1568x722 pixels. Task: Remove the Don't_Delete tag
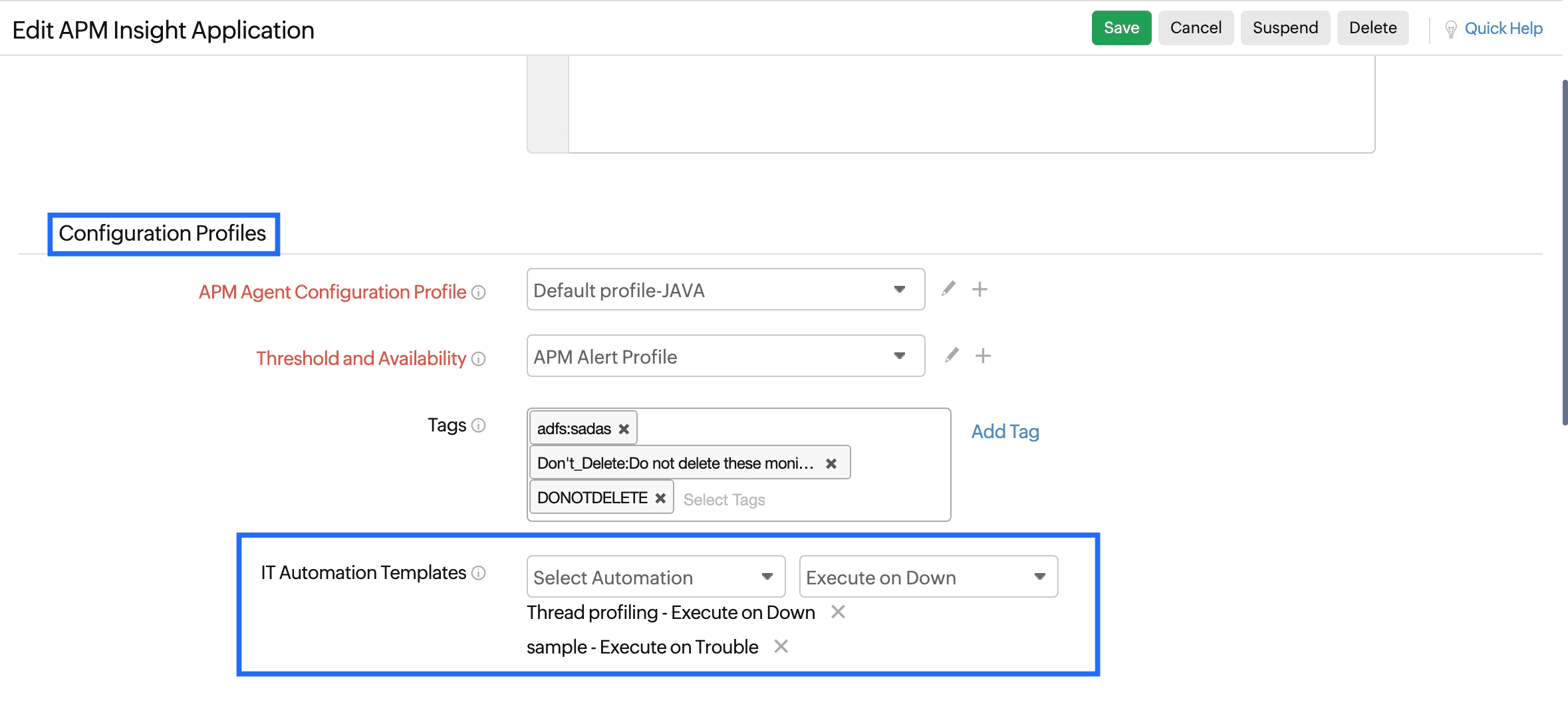click(x=831, y=464)
